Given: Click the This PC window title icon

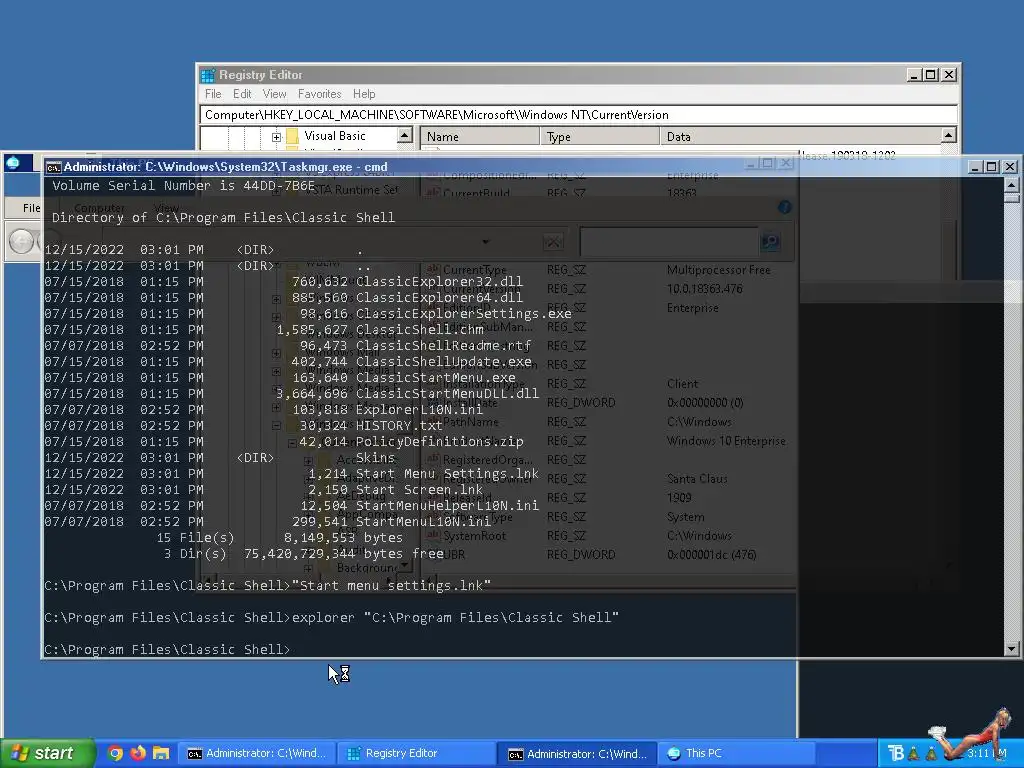Looking at the screenshot, I should pyautogui.click(x=12, y=163).
